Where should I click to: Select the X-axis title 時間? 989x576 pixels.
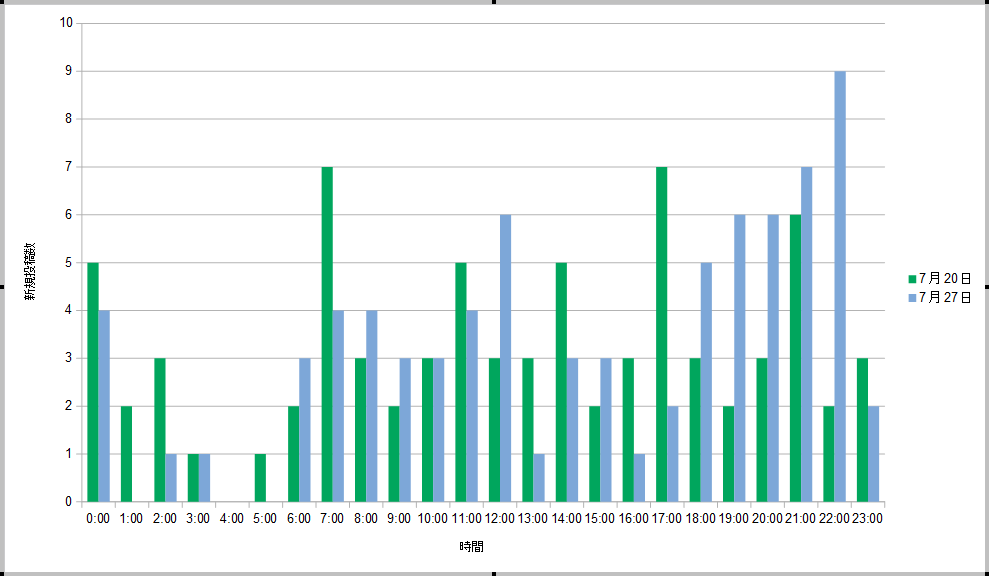click(473, 547)
